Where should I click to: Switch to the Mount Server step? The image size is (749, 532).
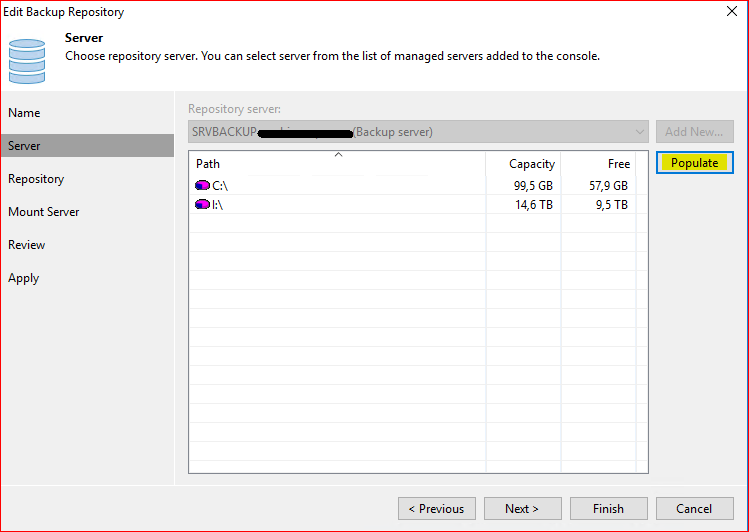coord(44,212)
